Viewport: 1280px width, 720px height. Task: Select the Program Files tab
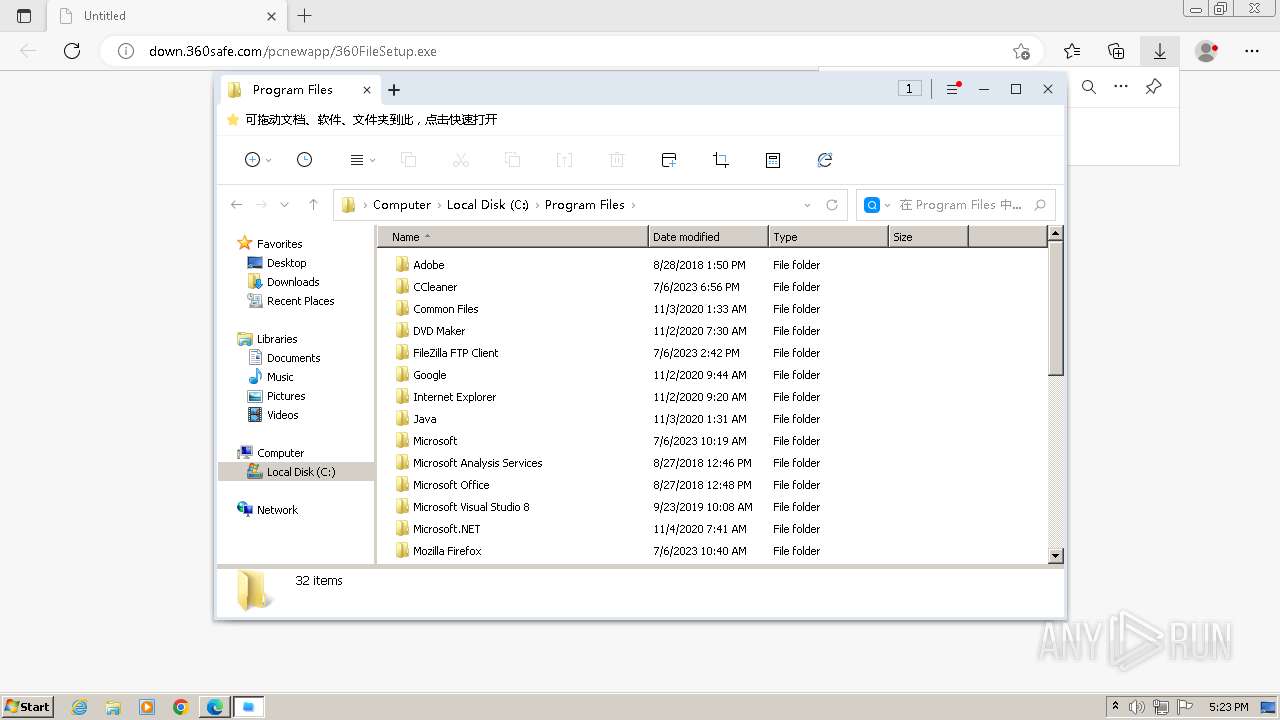[299, 90]
